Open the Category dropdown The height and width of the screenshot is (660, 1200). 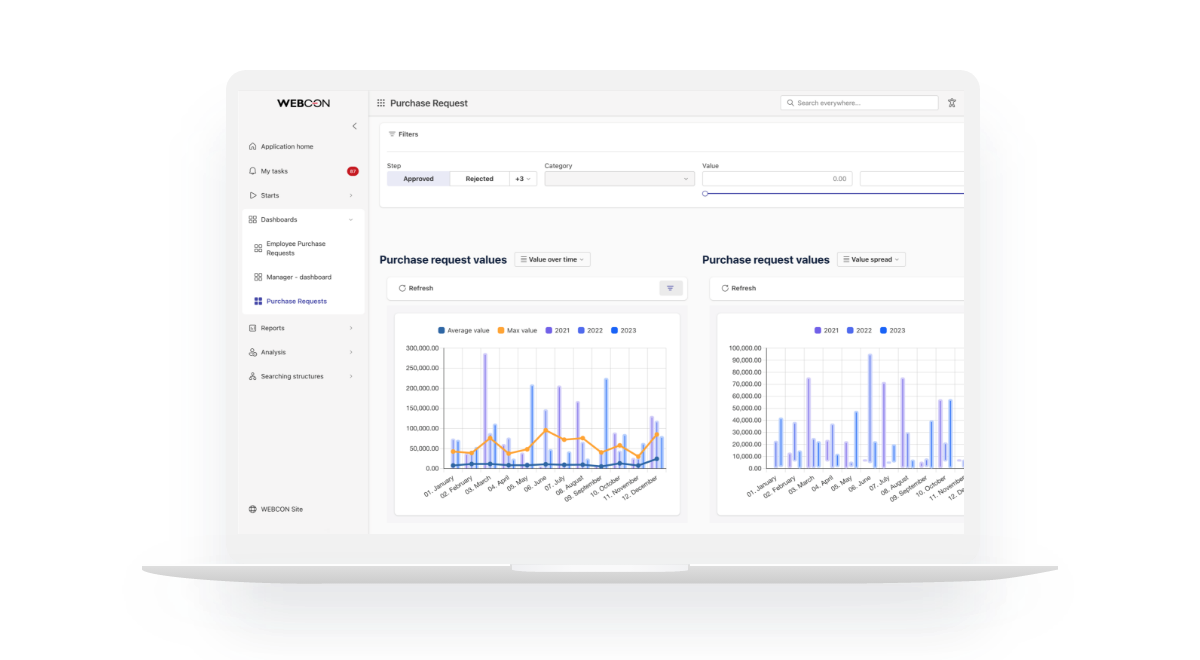619,179
